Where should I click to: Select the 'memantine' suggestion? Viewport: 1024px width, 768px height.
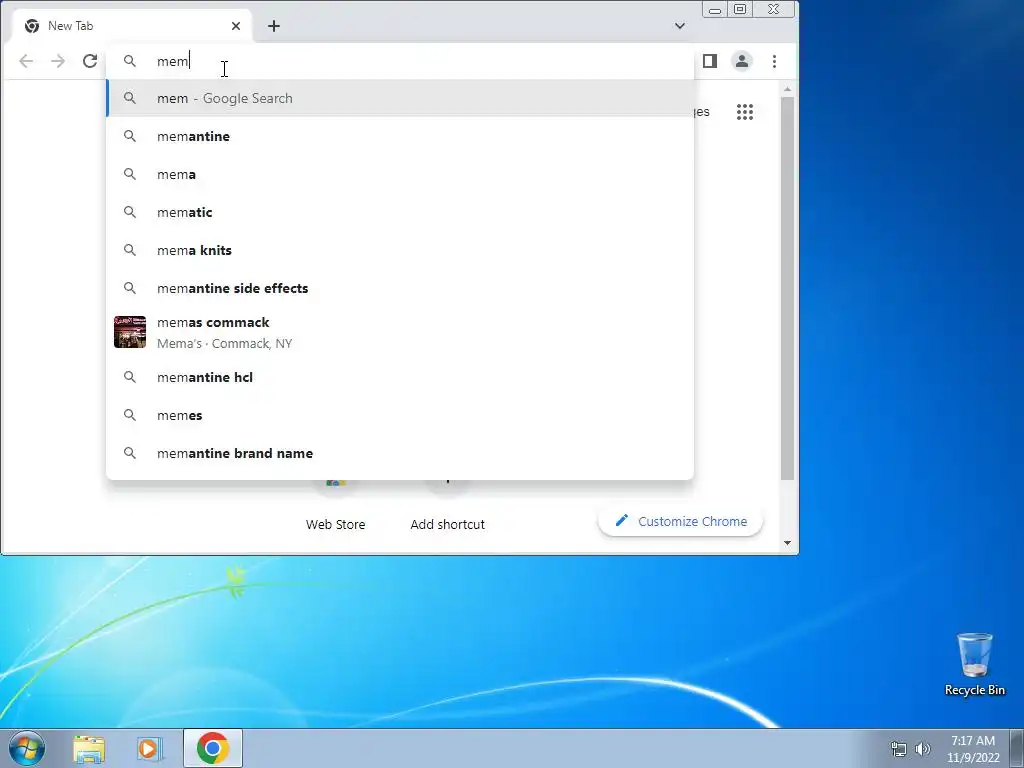[x=400, y=136]
